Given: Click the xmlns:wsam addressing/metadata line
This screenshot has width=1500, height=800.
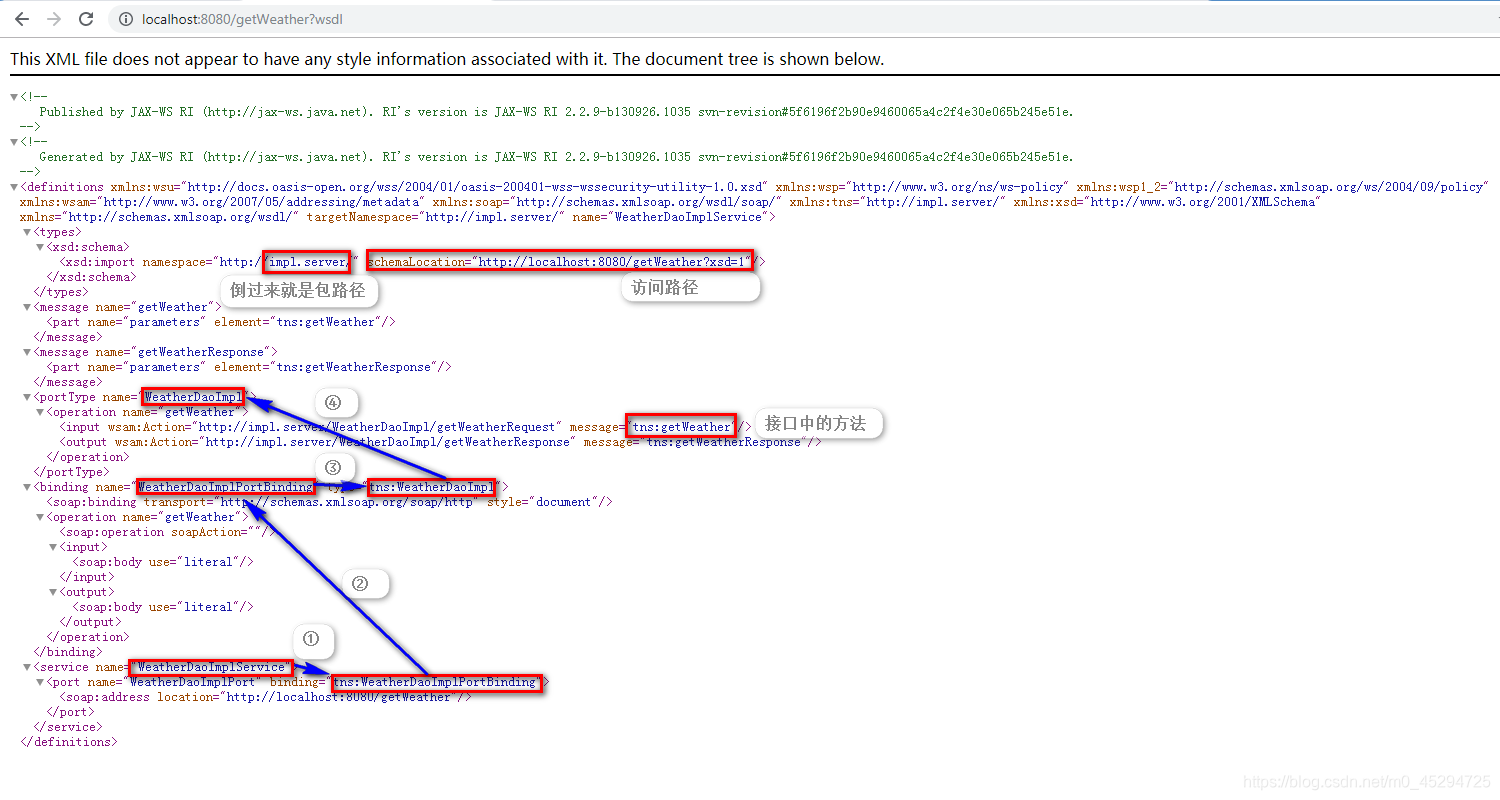Looking at the screenshot, I should (x=670, y=202).
